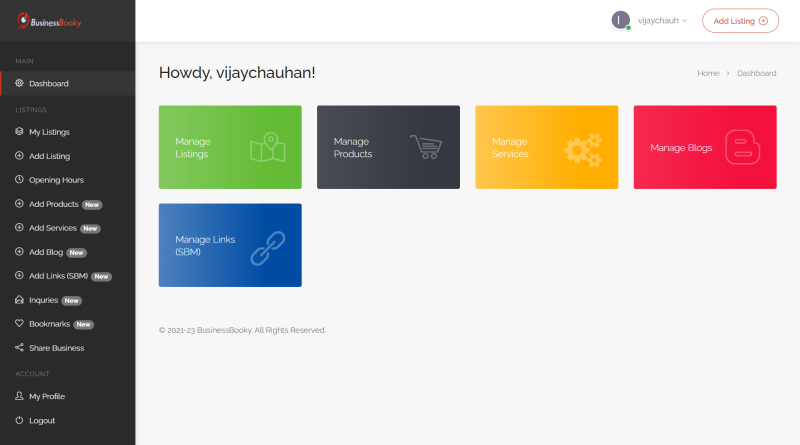Viewport: 800px width, 445px height.
Task: Click the plus icon on Add Listing header button
Action: pos(763,21)
